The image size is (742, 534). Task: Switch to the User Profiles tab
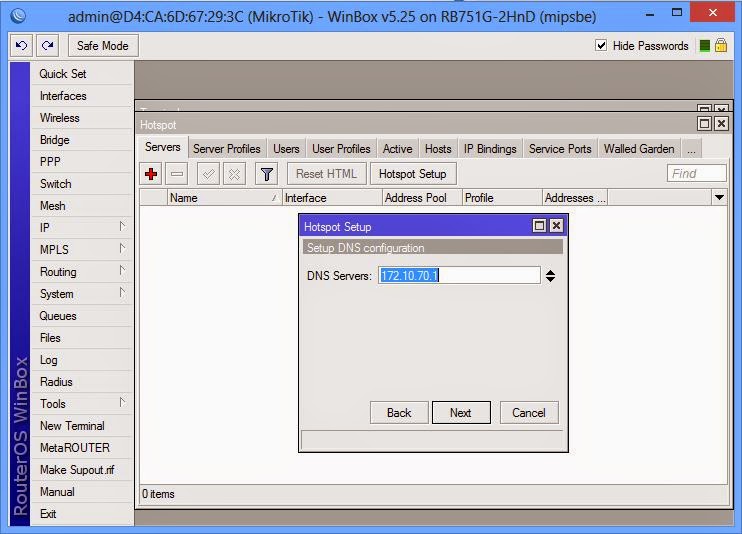pos(341,149)
